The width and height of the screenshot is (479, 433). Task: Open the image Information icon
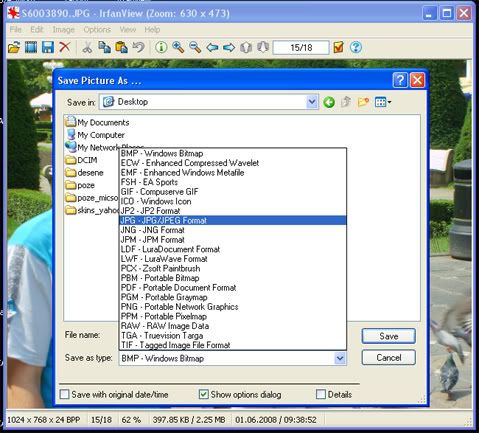tap(161, 47)
